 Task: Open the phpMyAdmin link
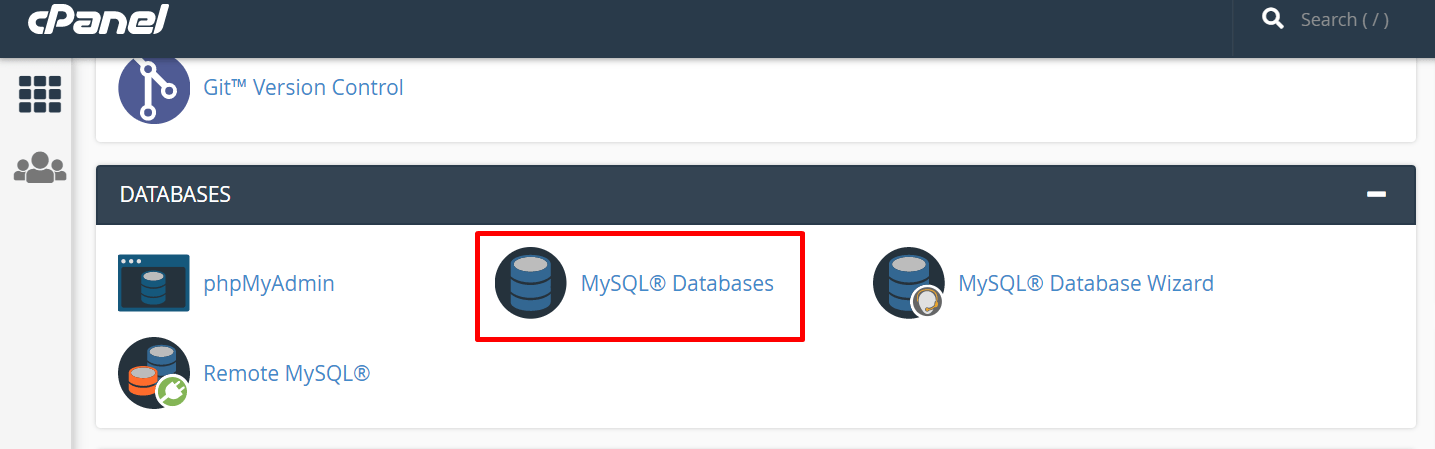[x=269, y=284]
